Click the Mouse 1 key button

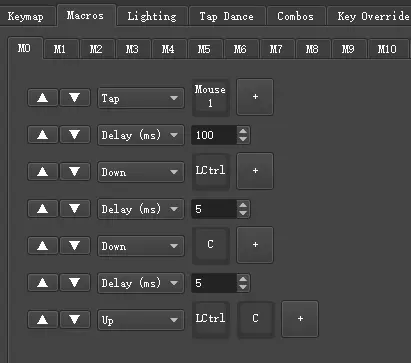210,97
